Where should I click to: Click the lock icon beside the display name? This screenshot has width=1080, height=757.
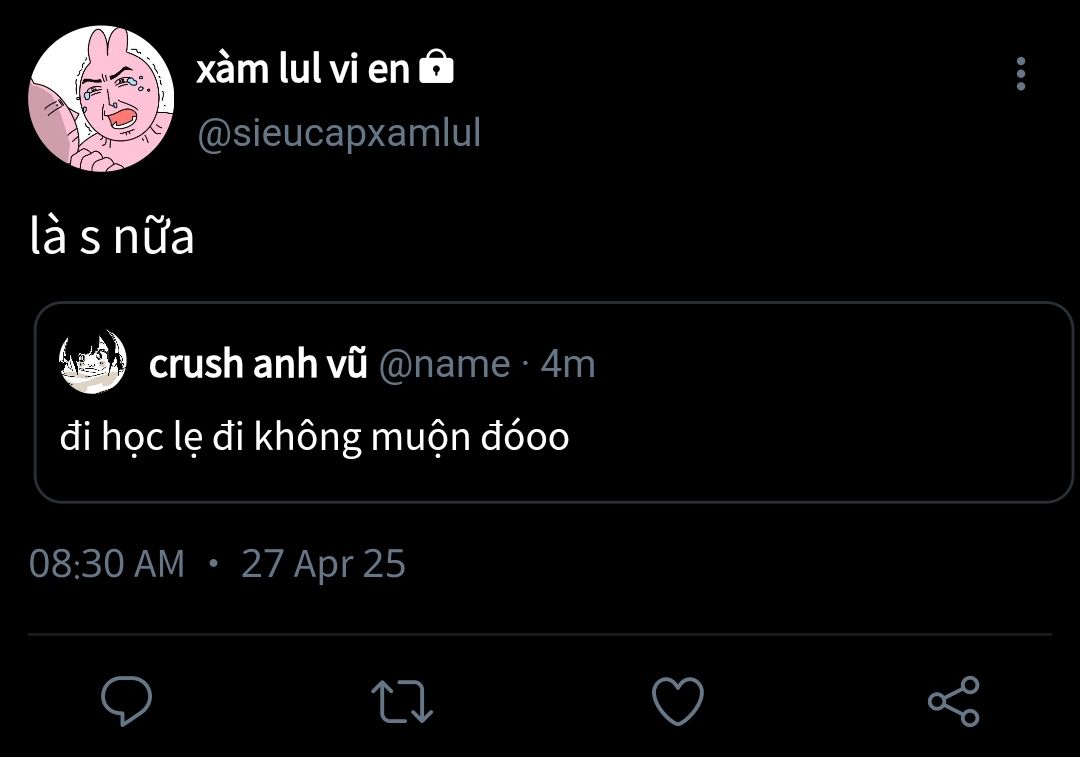436,68
